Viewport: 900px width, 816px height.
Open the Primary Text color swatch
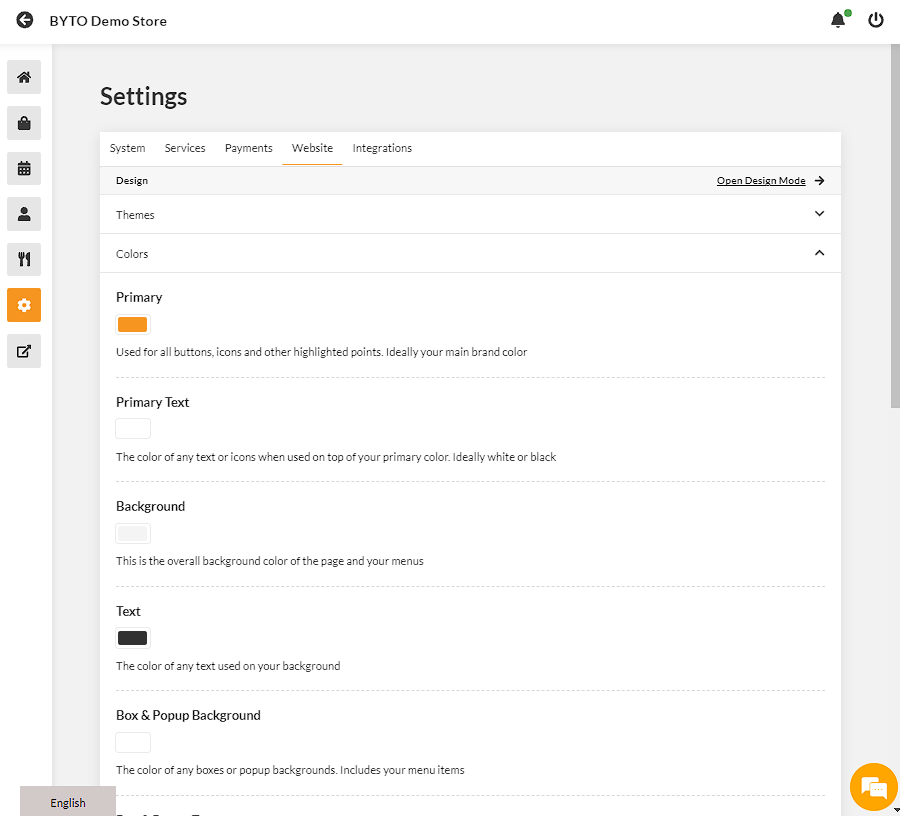[133, 429]
